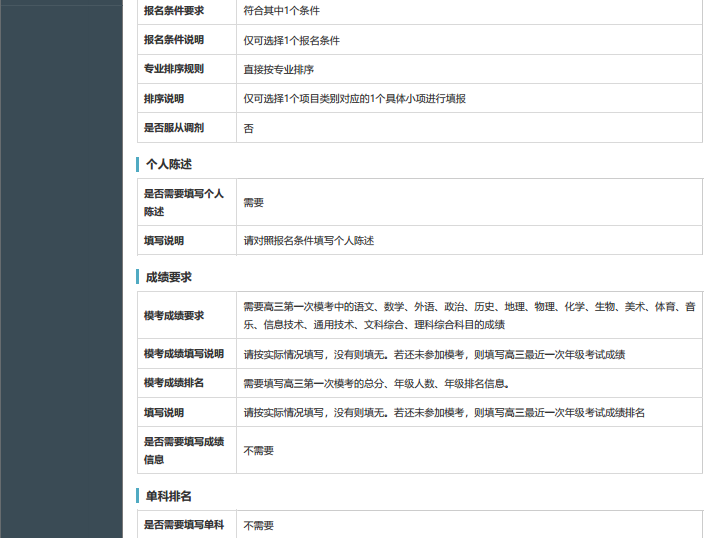This screenshot has width=705, height=540.
Task: Click the 单科排名 section heading
Action: pos(168,496)
